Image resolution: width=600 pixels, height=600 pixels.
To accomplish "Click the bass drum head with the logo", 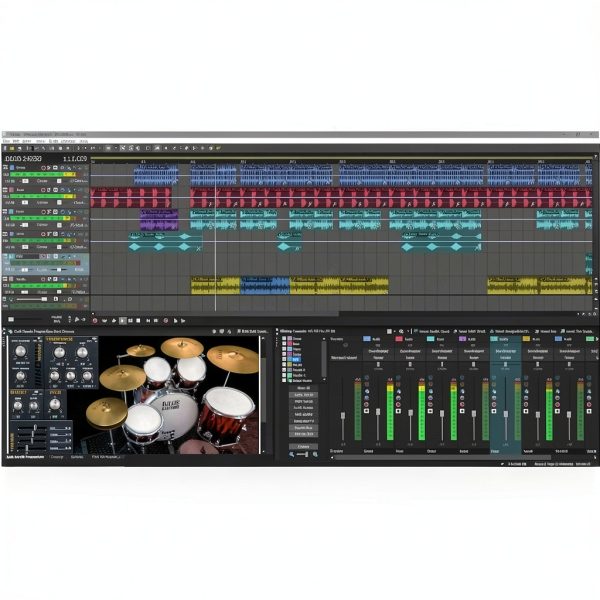I will coord(176,414).
